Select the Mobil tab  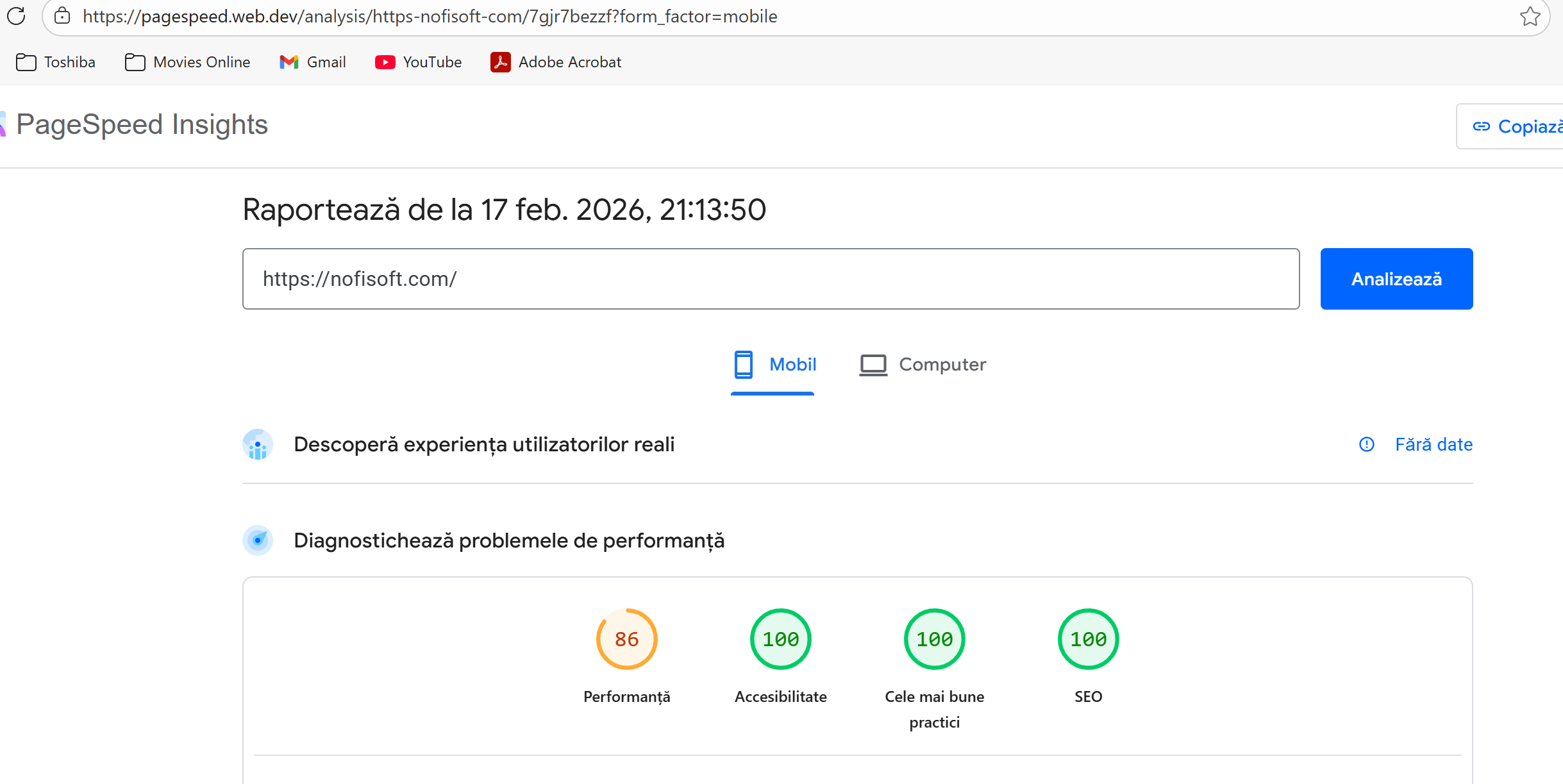(x=774, y=364)
